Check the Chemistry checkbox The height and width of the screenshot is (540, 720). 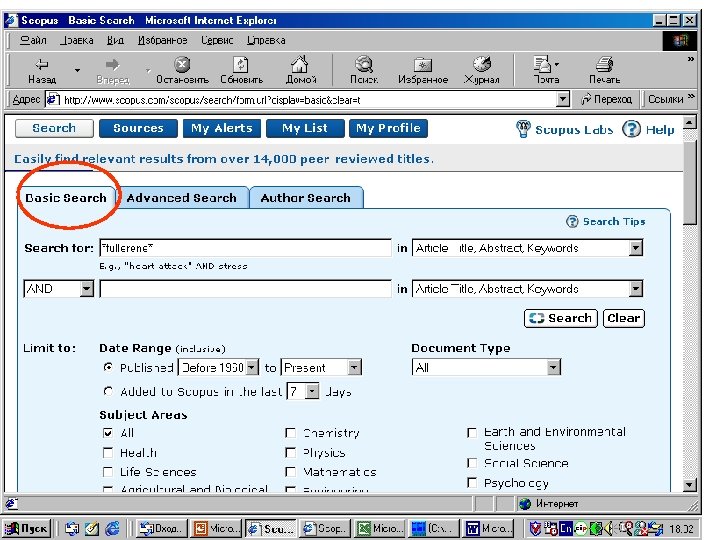point(290,433)
